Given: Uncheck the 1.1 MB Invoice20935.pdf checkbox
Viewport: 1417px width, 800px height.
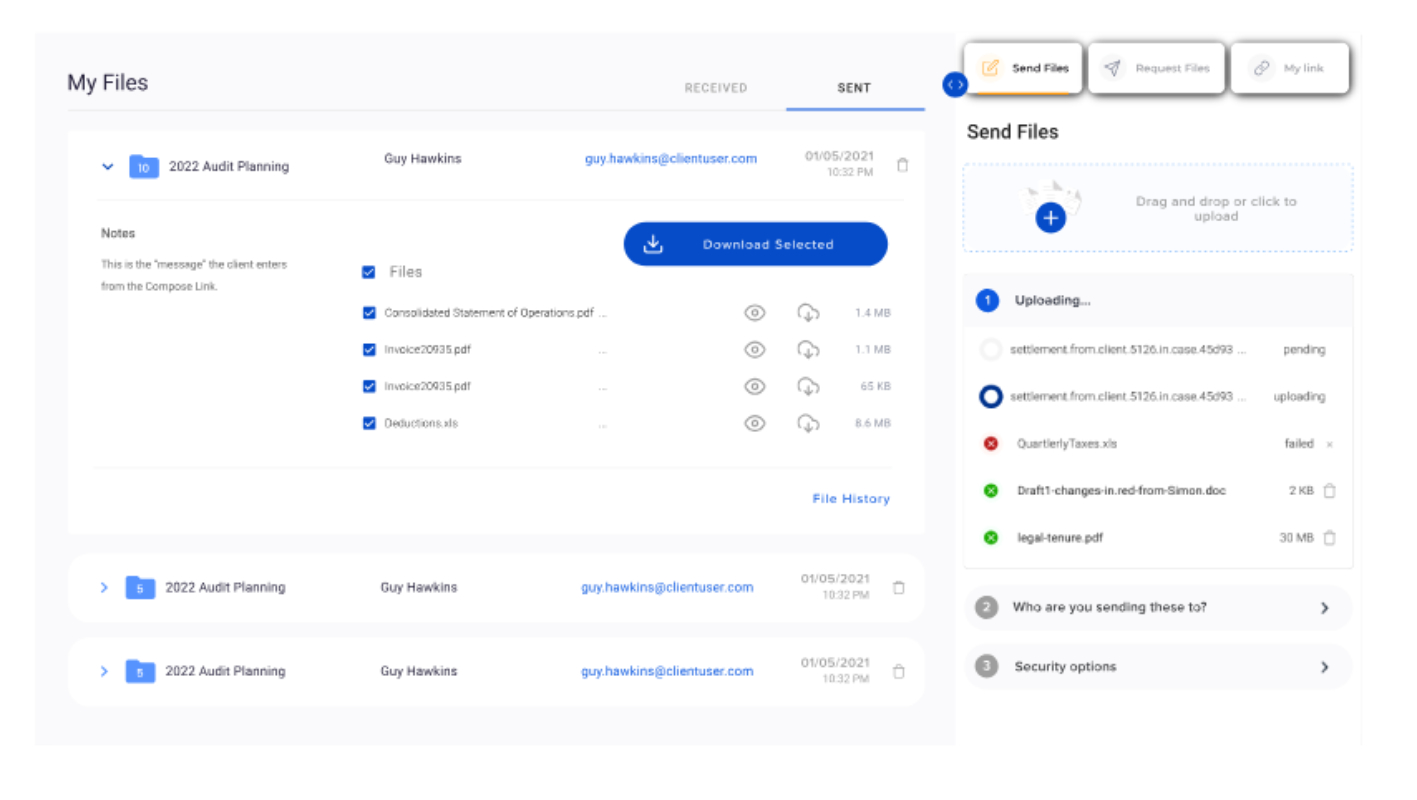Looking at the screenshot, I should [x=369, y=350].
